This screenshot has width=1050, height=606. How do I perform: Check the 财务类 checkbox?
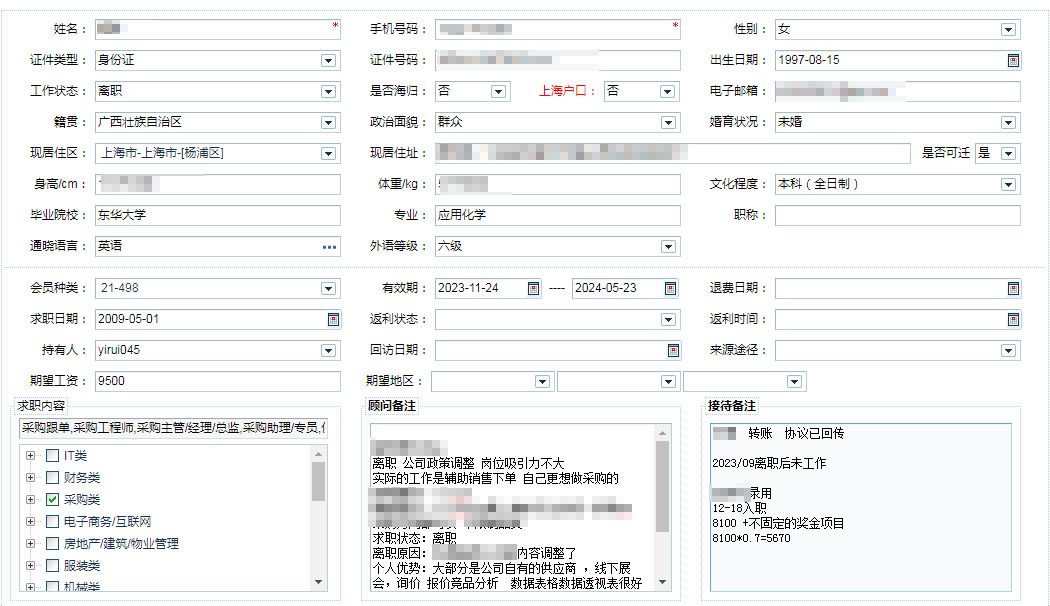tap(52, 477)
